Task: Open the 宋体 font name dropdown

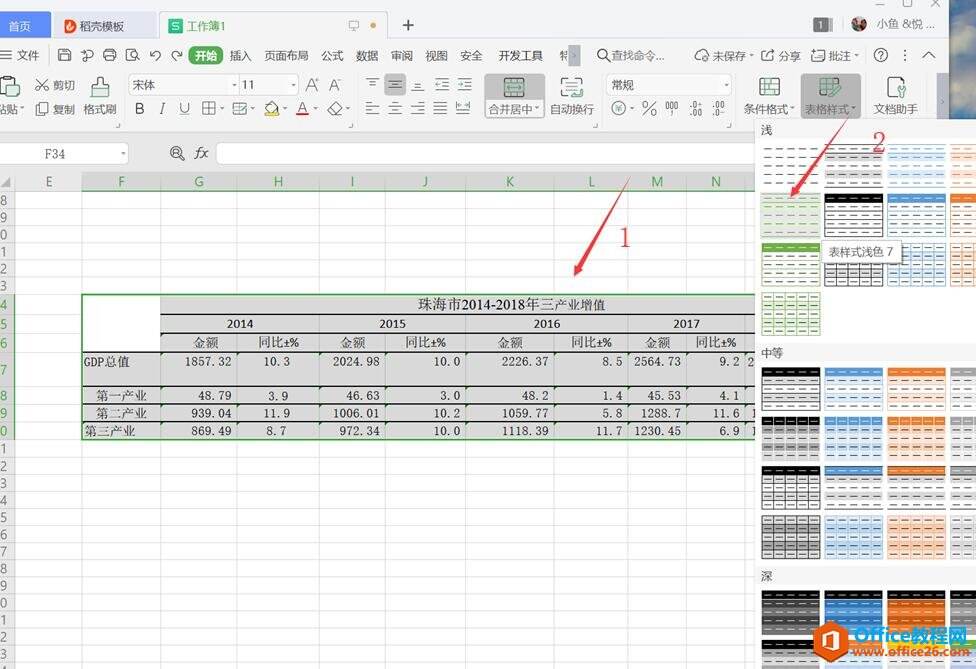Action: click(234, 85)
